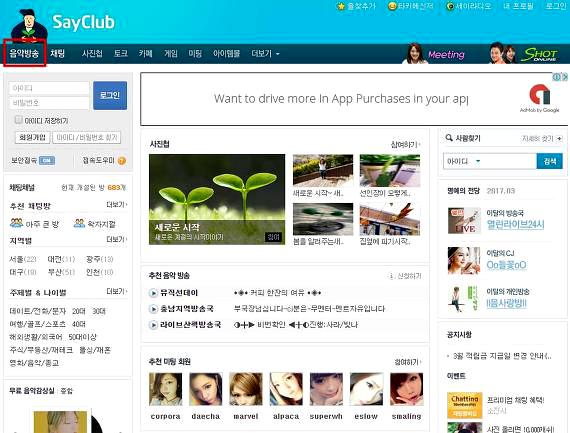Click the blue 로그인 button
Image resolution: width=570 pixels, height=433 pixels.
tap(110, 95)
